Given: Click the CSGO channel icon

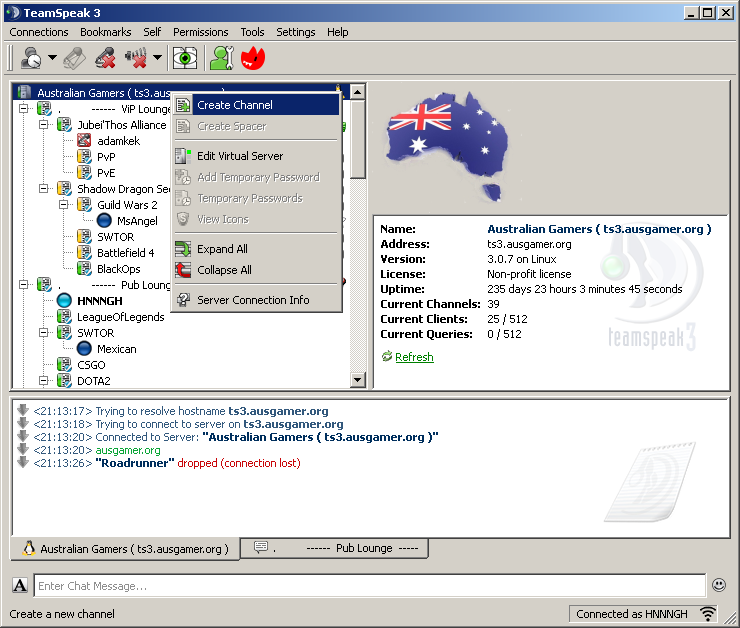Looking at the screenshot, I should 64,365.
